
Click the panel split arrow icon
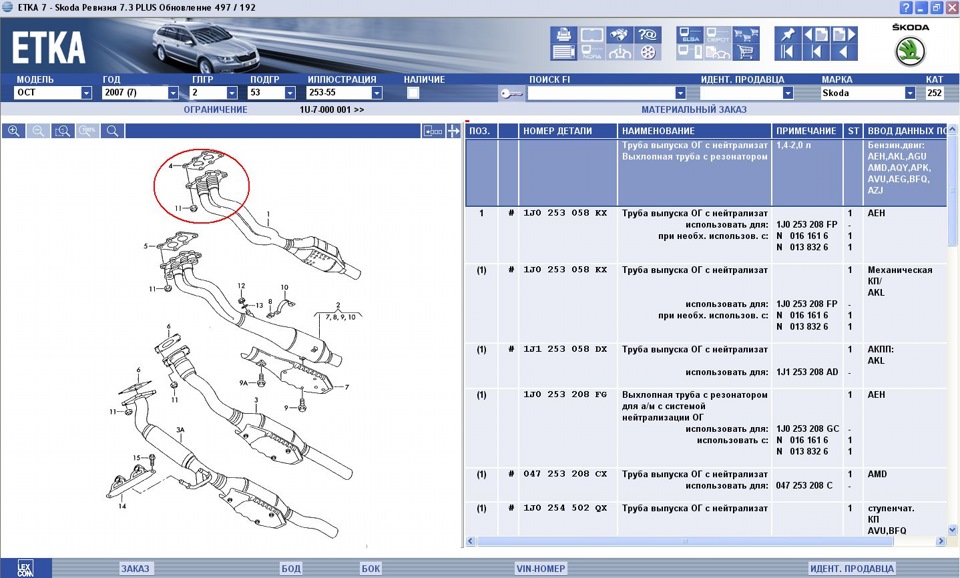coord(453,130)
